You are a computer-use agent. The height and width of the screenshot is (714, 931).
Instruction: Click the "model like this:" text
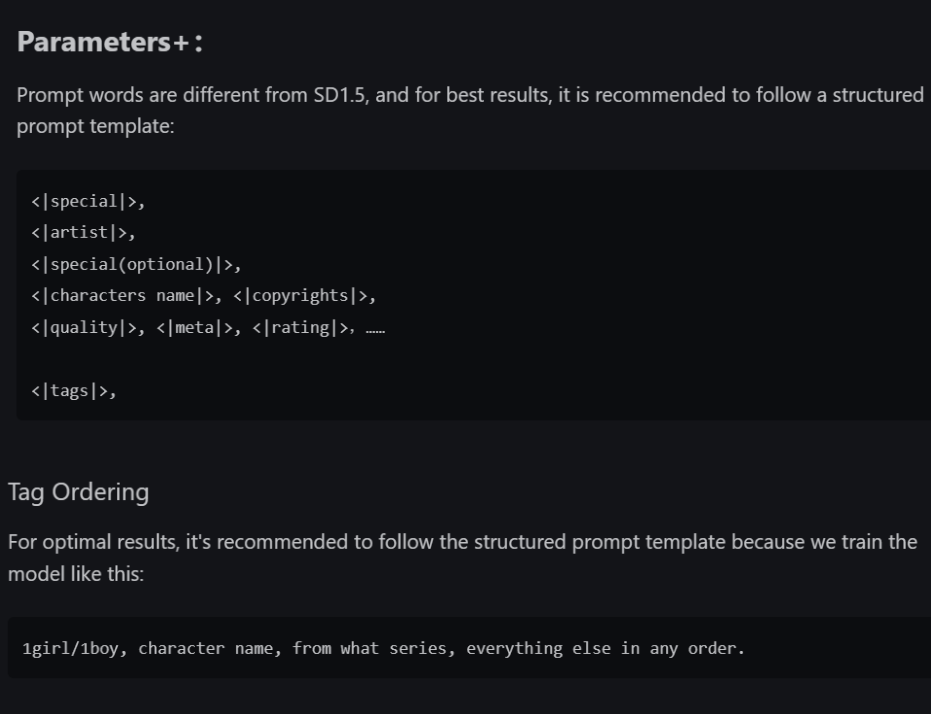76,574
